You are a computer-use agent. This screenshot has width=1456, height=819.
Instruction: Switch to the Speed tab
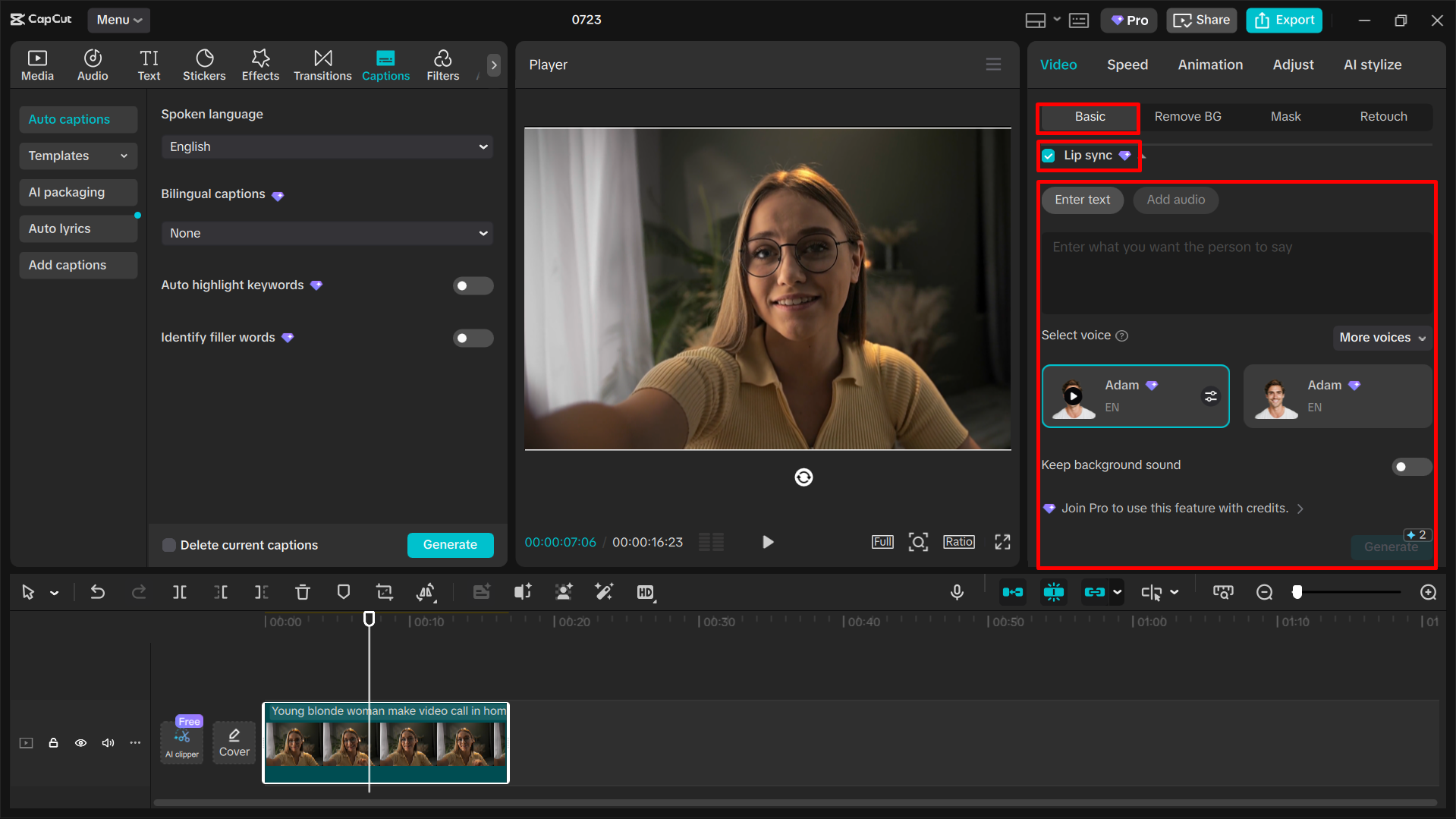pos(1127,65)
